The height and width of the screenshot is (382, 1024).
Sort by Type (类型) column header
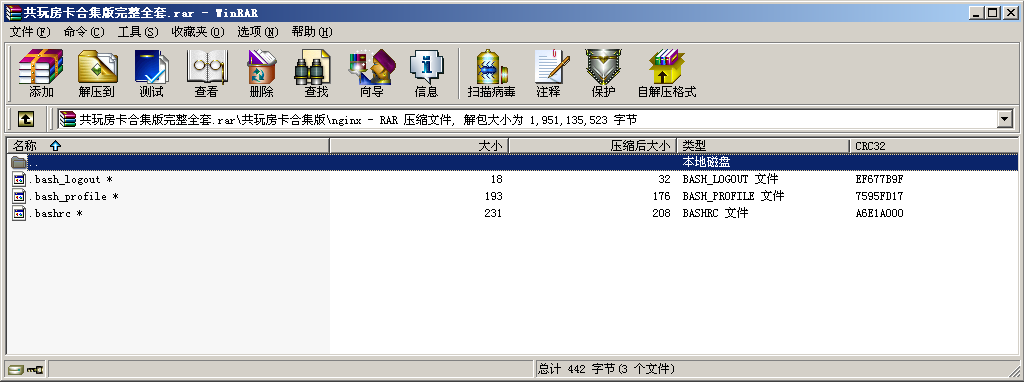(763, 146)
